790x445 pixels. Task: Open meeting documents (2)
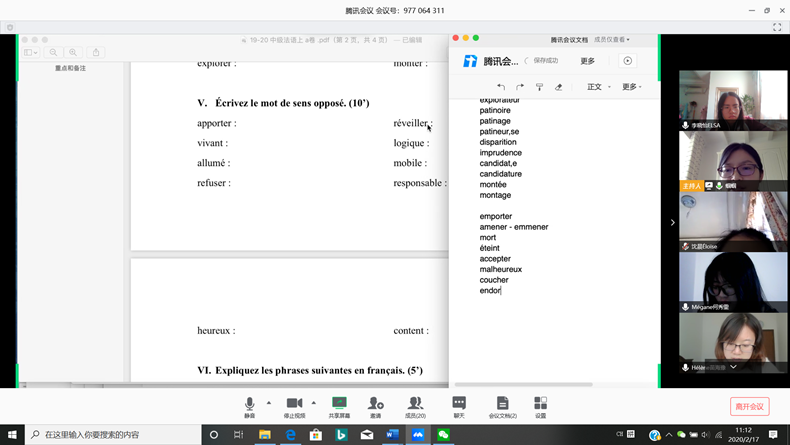[x=502, y=406]
